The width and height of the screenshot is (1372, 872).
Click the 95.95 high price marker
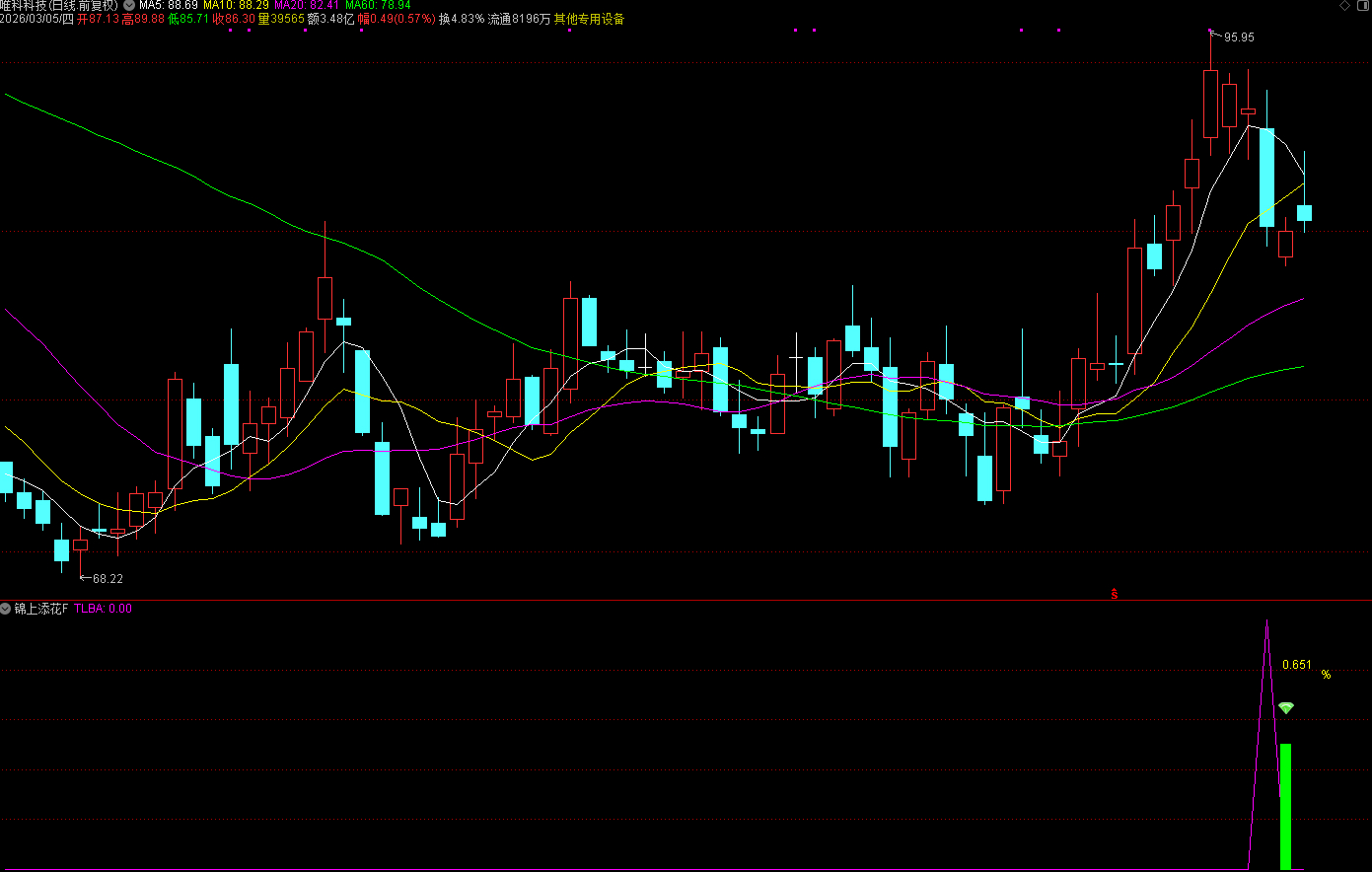tap(1239, 37)
